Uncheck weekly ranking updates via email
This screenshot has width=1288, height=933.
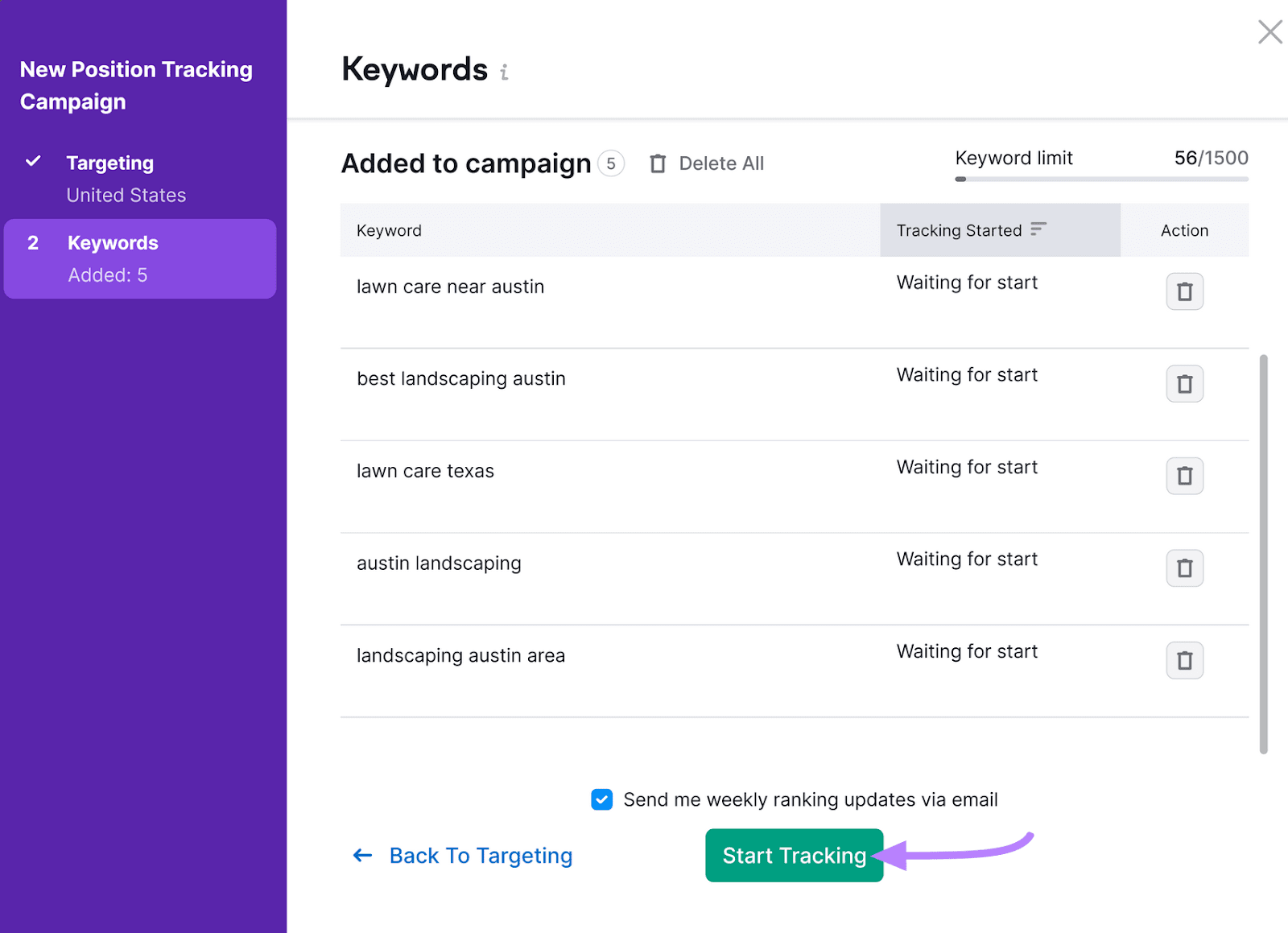(x=601, y=799)
